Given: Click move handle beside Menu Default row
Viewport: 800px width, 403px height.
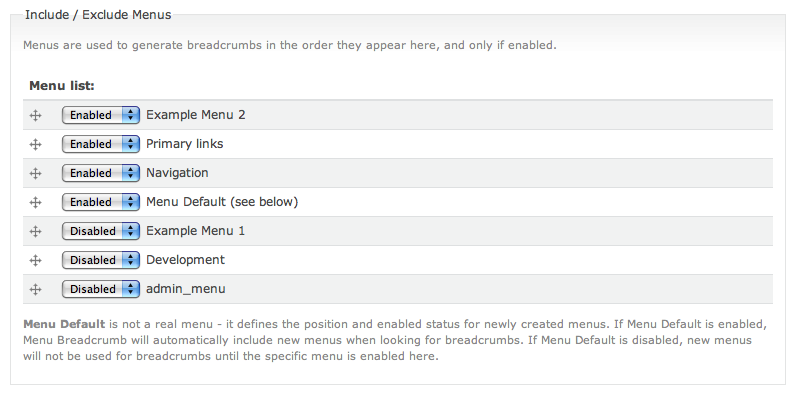Looking at the screenshot, I should 35,203.
